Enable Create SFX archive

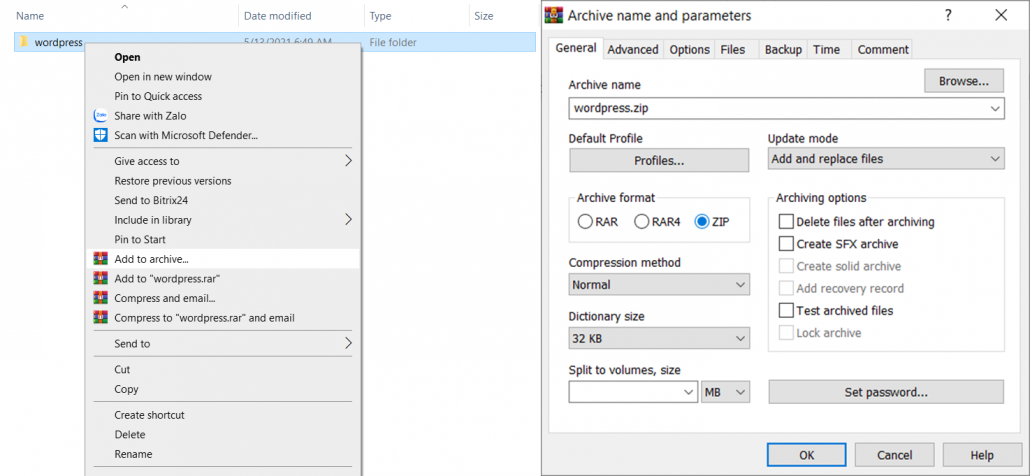click(x=786, y=244)
